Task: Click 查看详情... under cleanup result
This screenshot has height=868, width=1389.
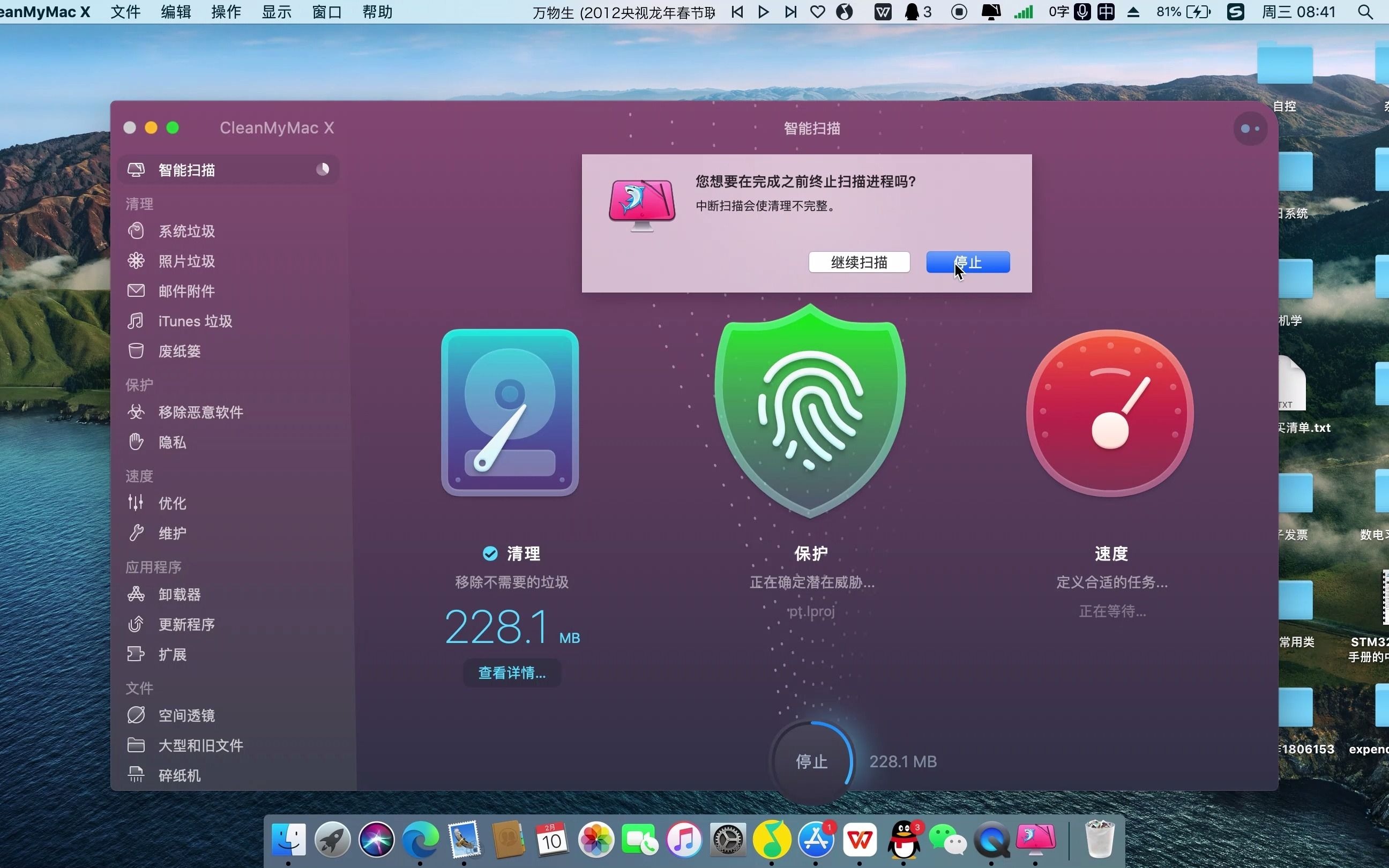Action: tap(512, 673)
